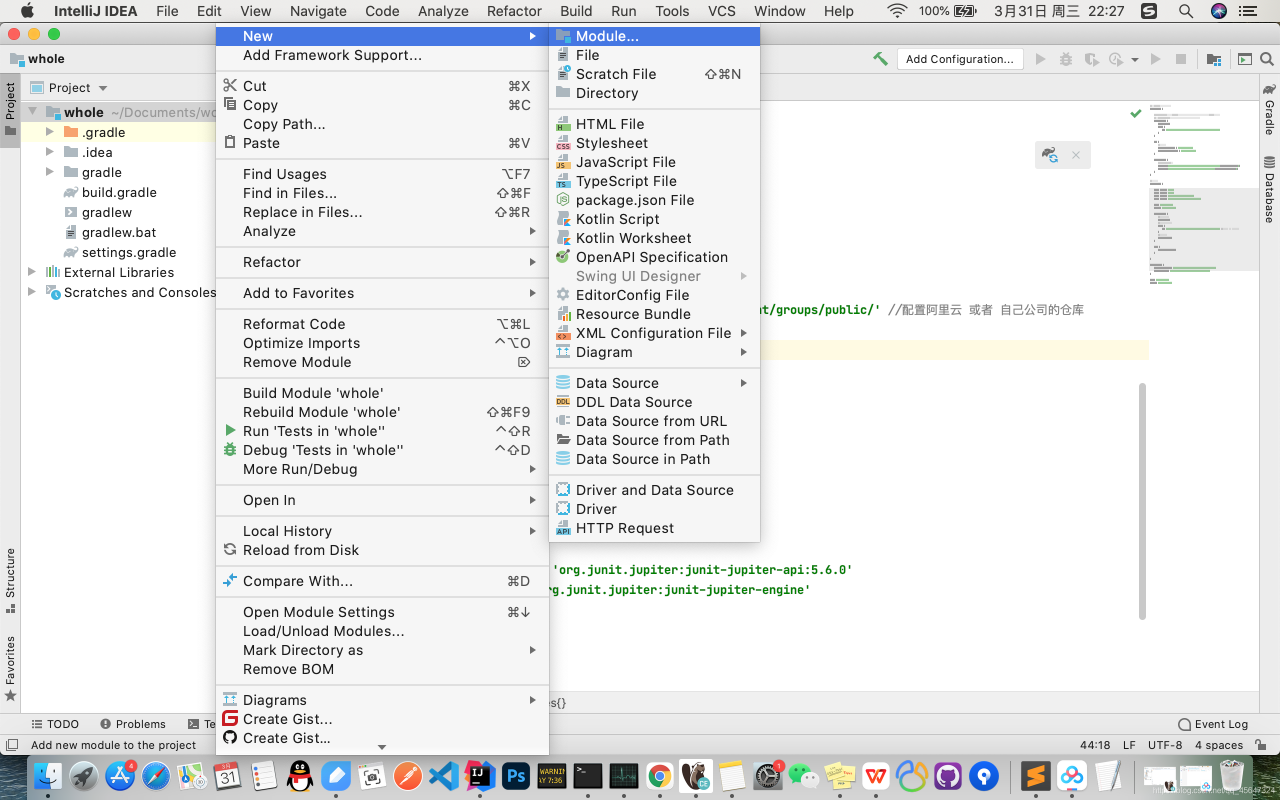The width and height of the screenshot is (1280, 800).
Task: Select OpenAPI Specification from the New submenu
Action: [x=655, y=257]
